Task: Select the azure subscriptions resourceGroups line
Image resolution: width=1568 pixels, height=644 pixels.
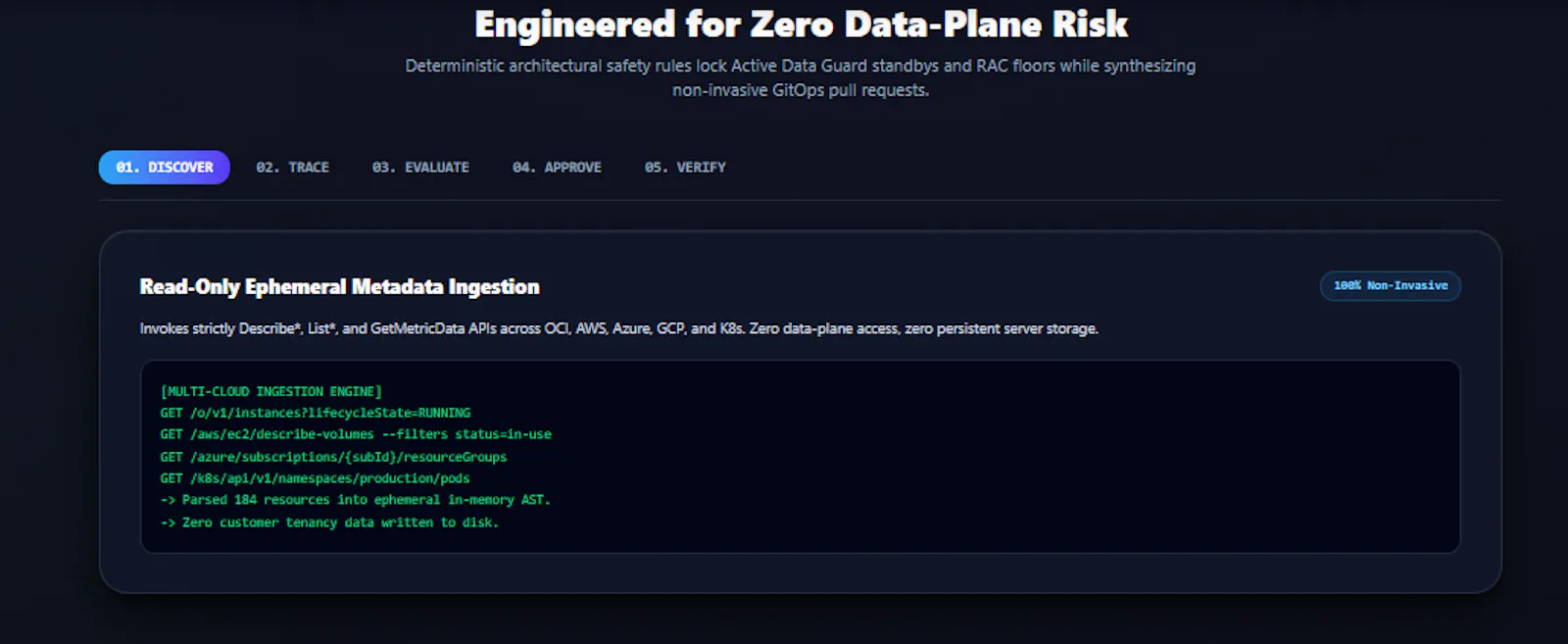Action: point(334,457)
